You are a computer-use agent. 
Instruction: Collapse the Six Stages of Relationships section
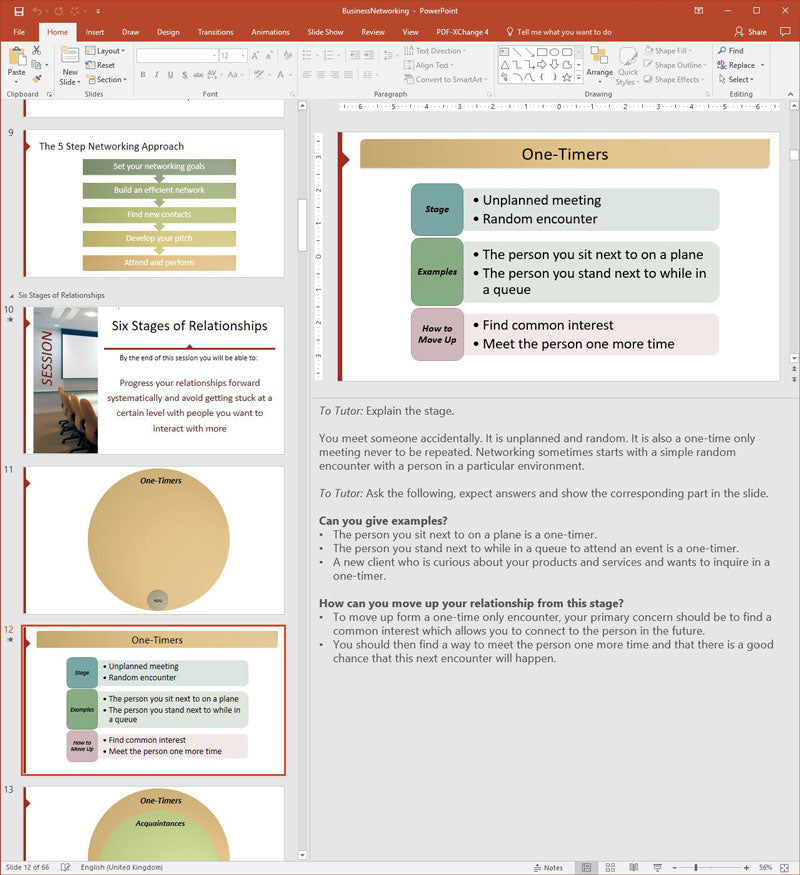coord(12,296)
